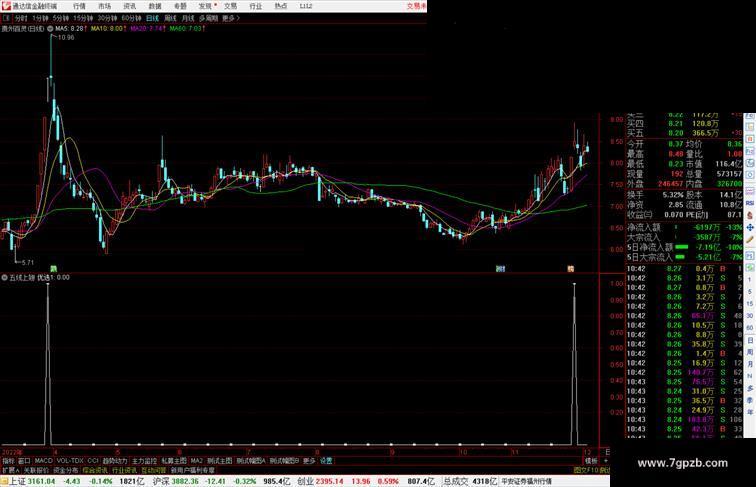Image resolution: width=756 pixels, height=487 pixels.
Task: Click the 15 minute shortcut in sidebar
Action: pyautogui.click(x=750, y=304)
